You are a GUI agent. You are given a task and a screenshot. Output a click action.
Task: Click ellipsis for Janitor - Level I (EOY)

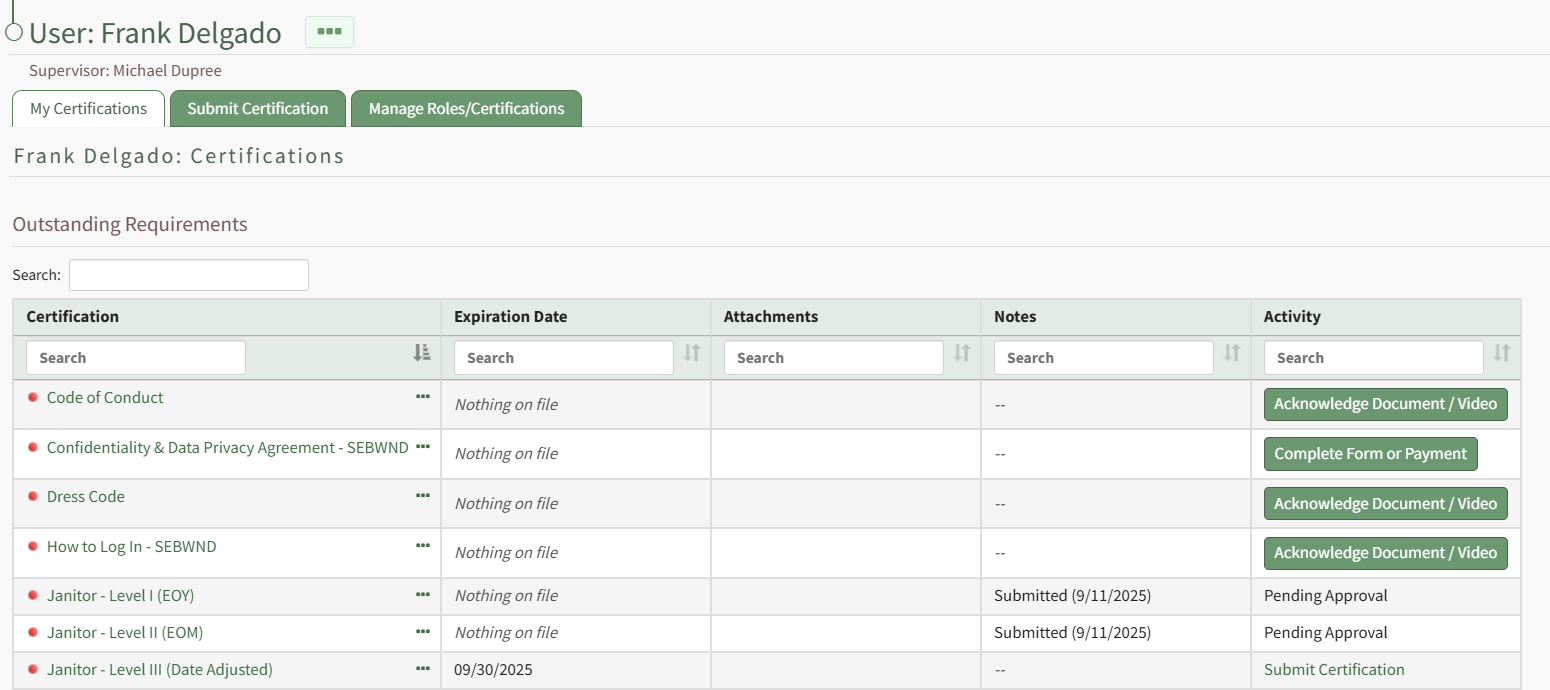pos(423,595)
